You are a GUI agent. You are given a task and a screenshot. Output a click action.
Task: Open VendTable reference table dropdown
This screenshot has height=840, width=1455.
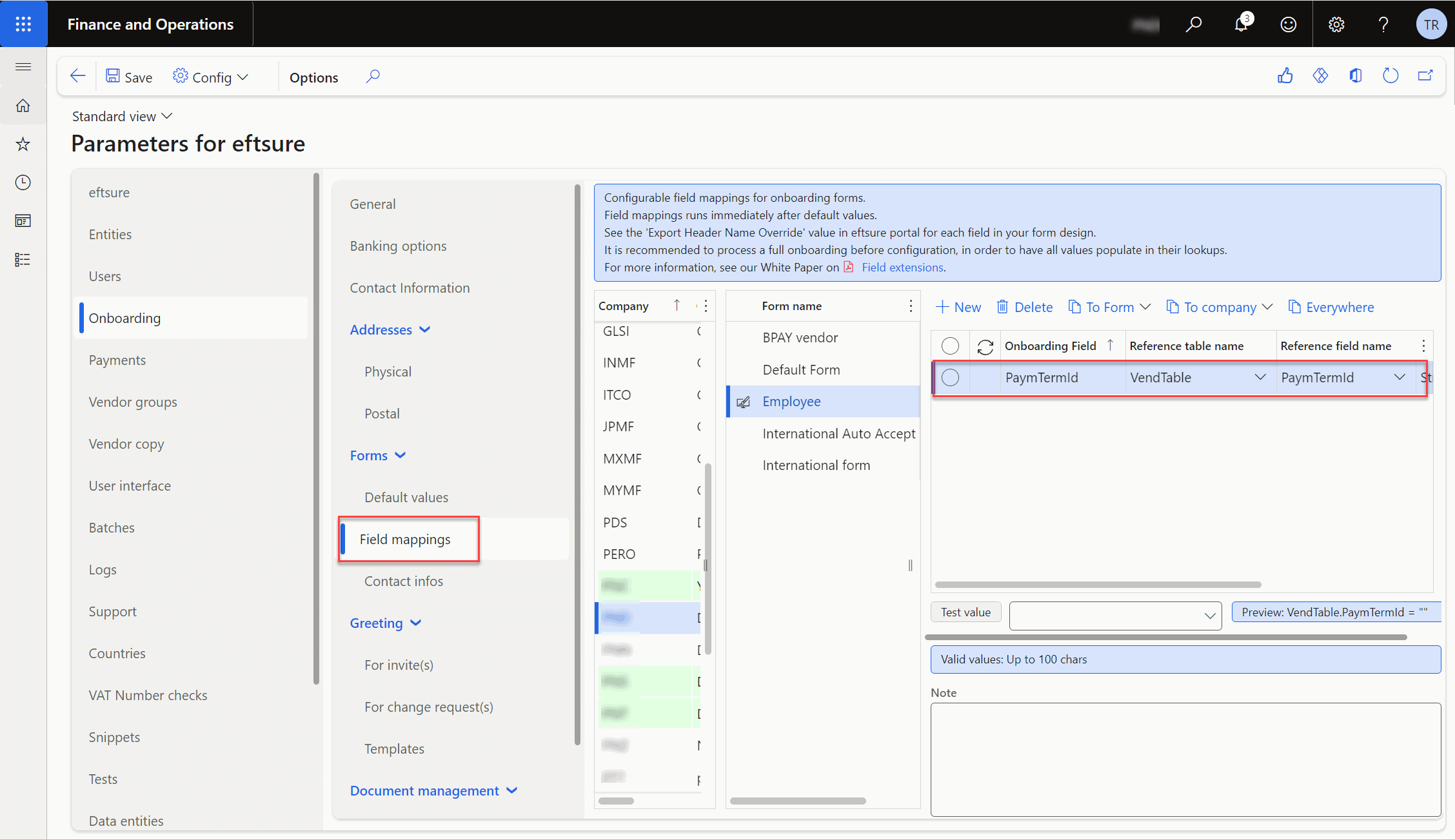[x=1260, y=378]
